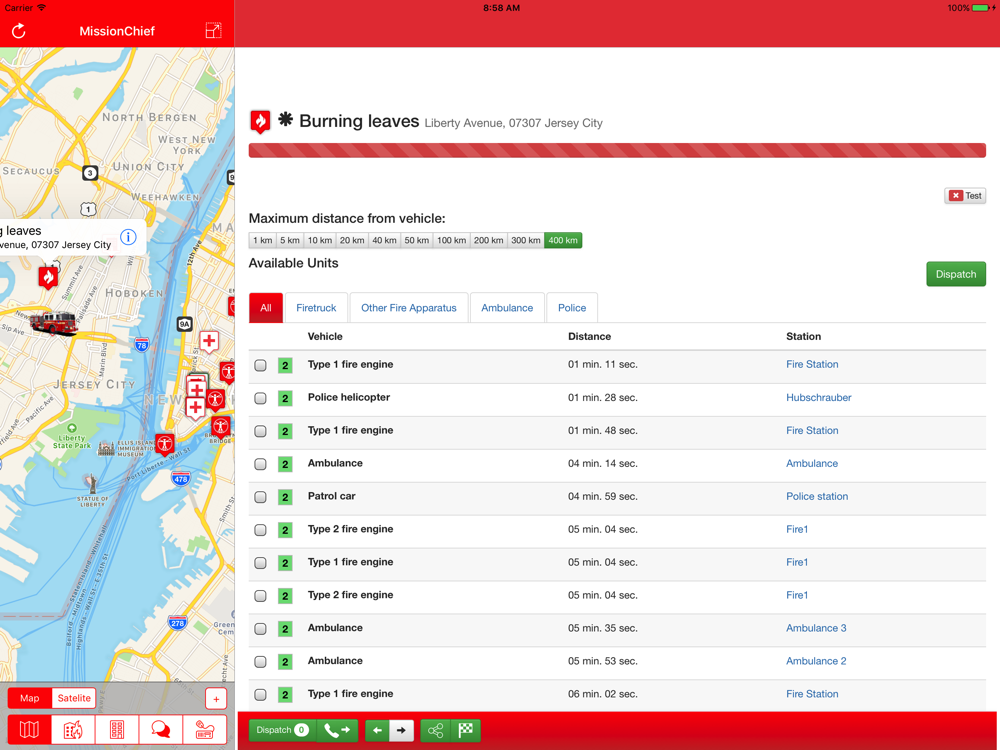The height and width of the screenshot is (750, 1000).
Task: Open the Firetruck tab
Action: (316, 308)
